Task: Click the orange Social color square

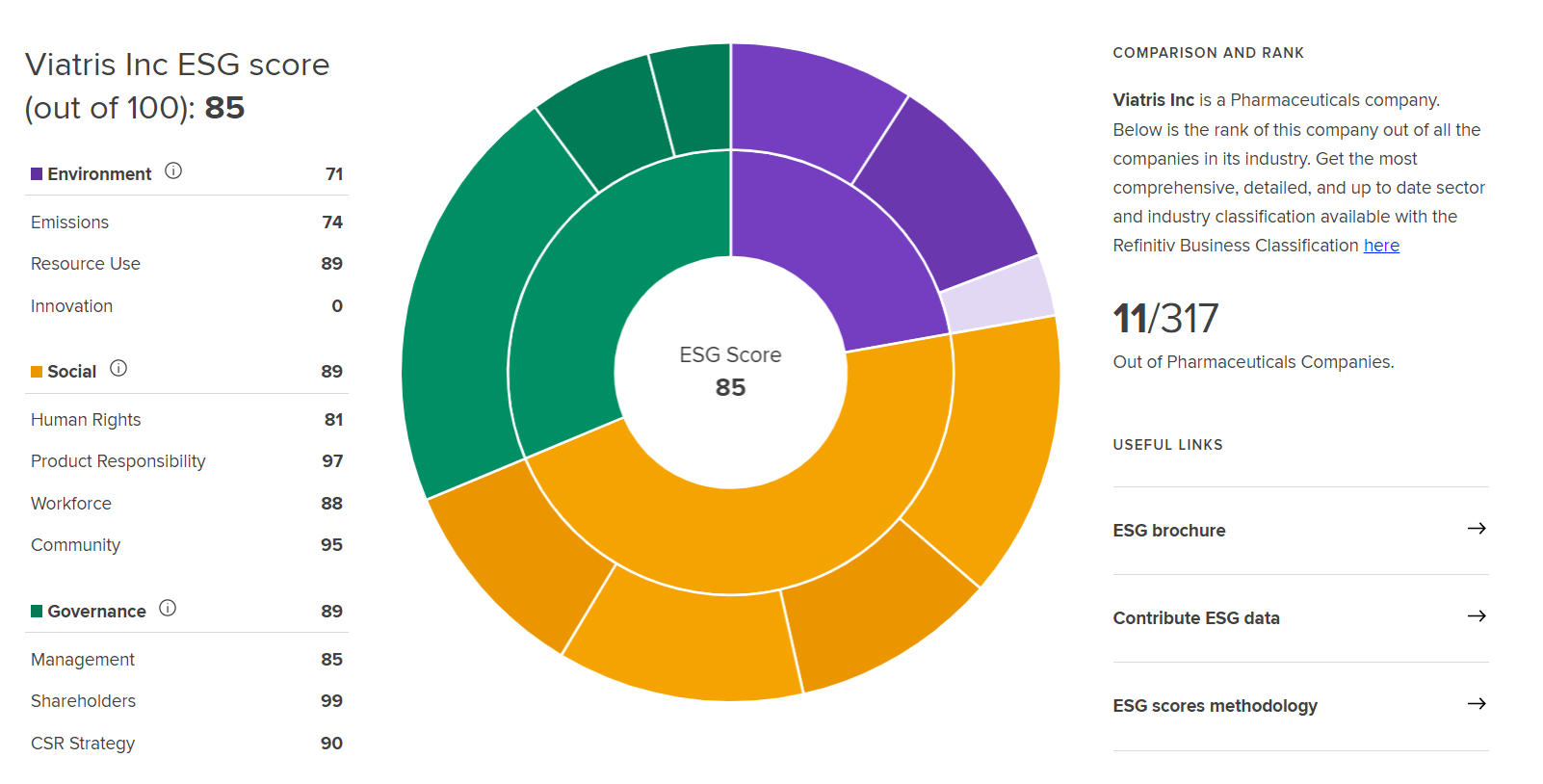Action: click(x=37, y=372)
